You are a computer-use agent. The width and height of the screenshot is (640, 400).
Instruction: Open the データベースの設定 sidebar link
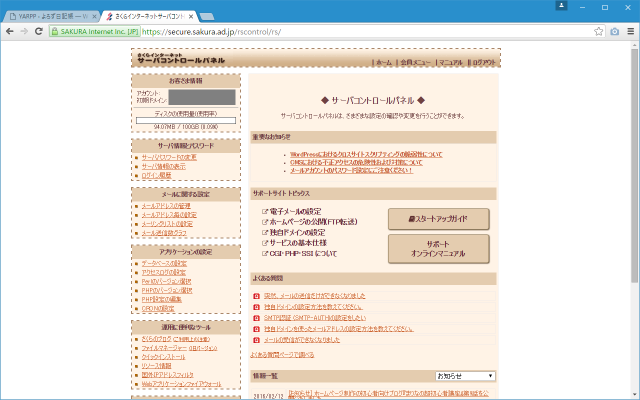(164, 263)
